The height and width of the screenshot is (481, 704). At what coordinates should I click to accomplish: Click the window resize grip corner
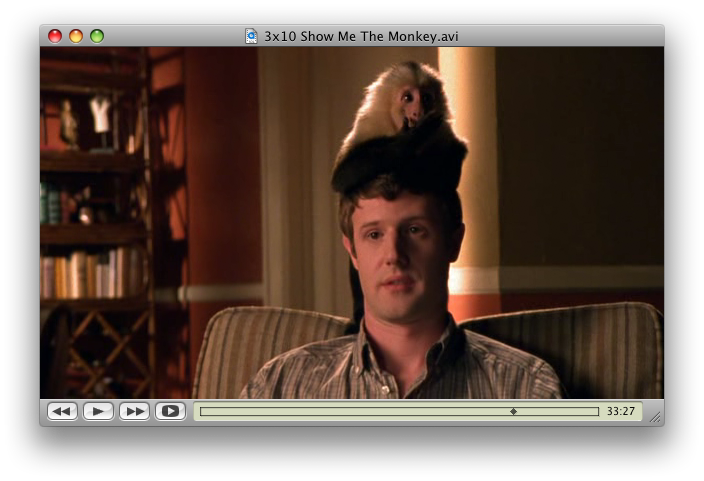pyautogui.click(x=655, y=417)
